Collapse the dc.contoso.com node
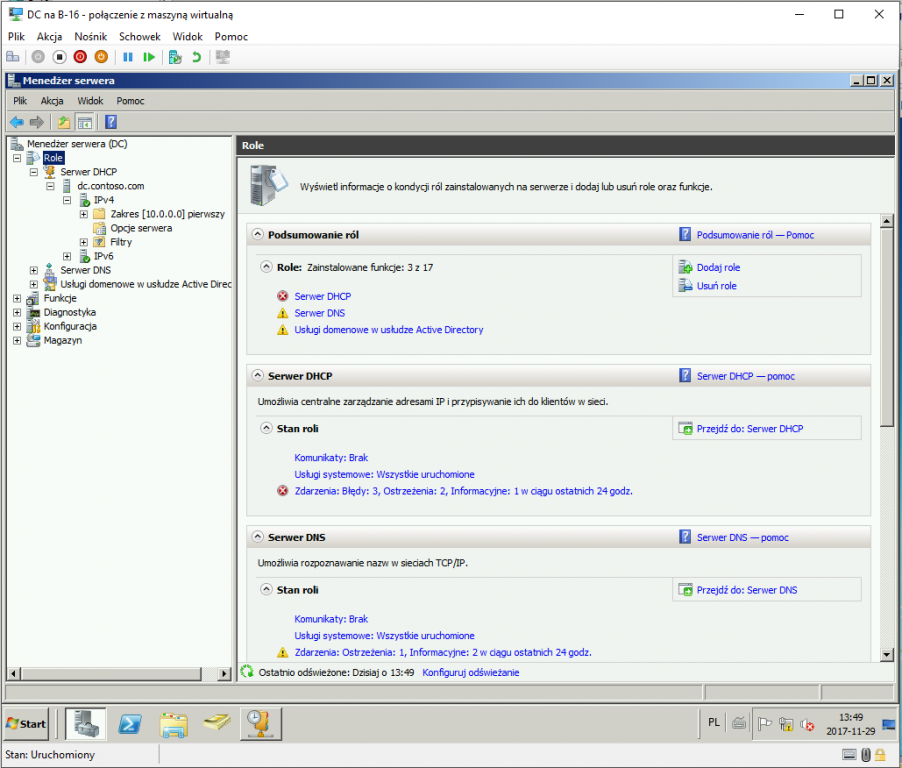The height and width of the screenshot is (768, 902). (x=51, y=186)
